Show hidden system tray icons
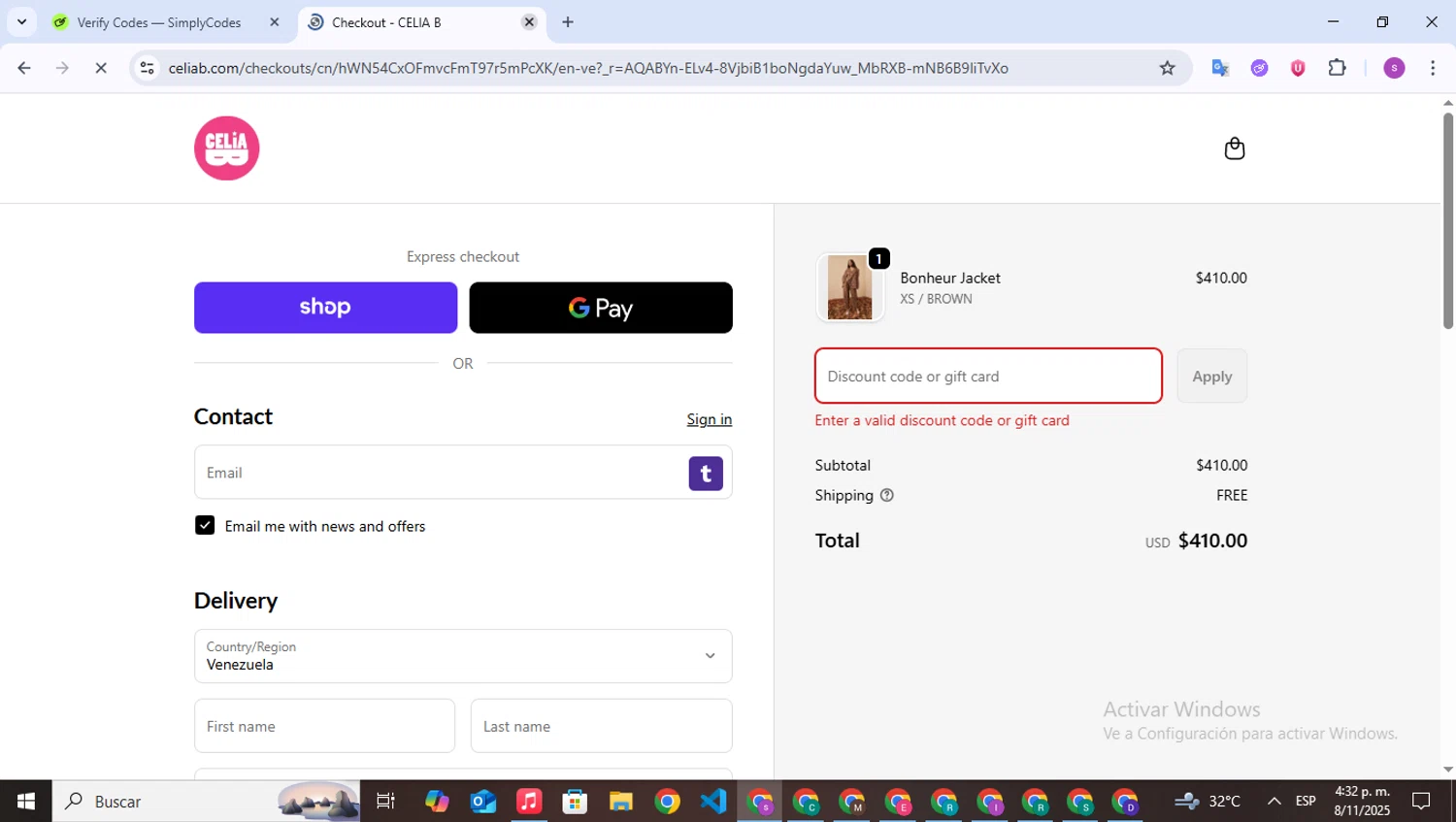This screenshot has height=822, width=1456. click(x=1274, y=802)
